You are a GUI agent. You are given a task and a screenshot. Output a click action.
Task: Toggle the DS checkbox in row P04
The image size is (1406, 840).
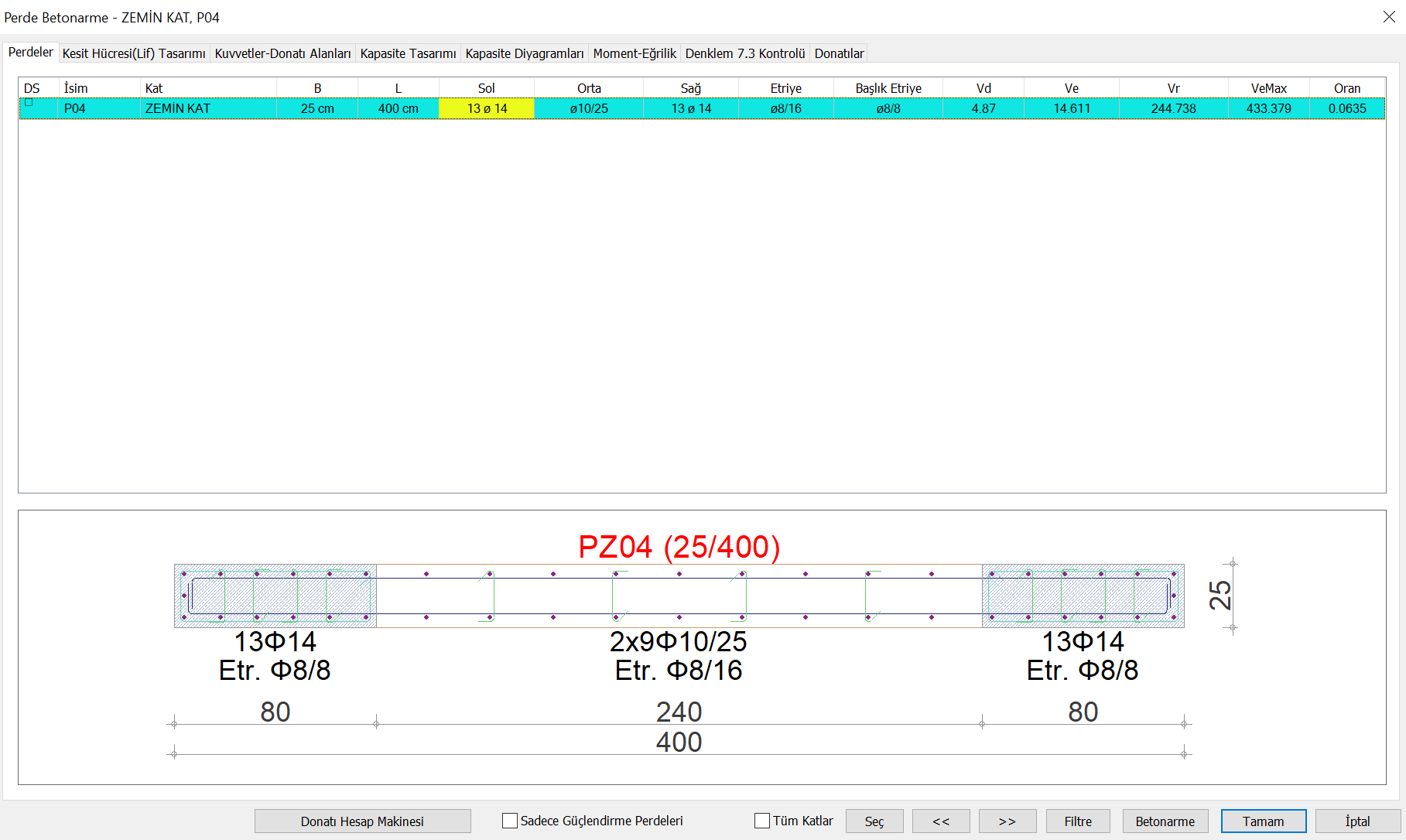tap(29, 103)
